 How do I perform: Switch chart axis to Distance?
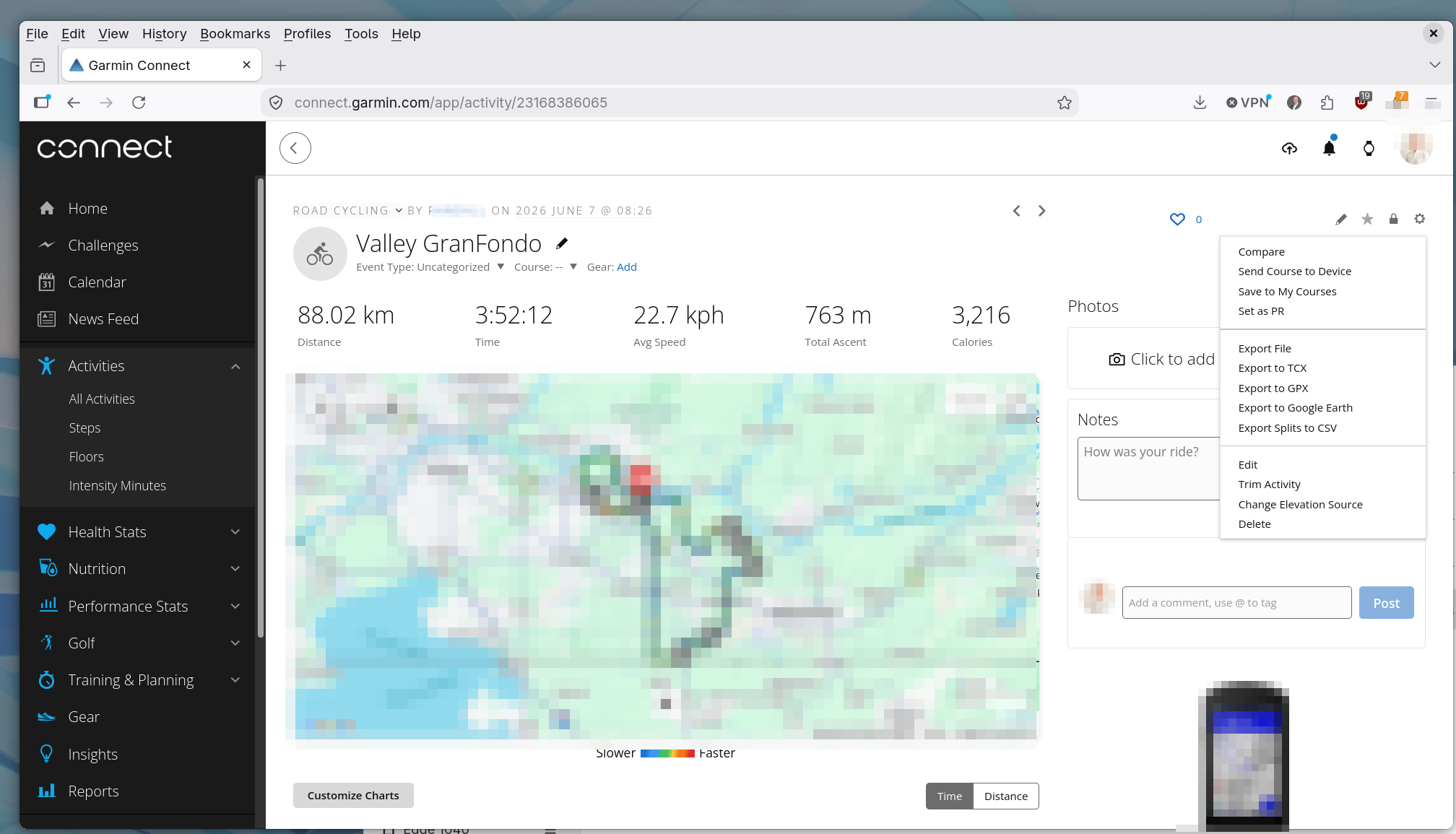click(1005, 796)
